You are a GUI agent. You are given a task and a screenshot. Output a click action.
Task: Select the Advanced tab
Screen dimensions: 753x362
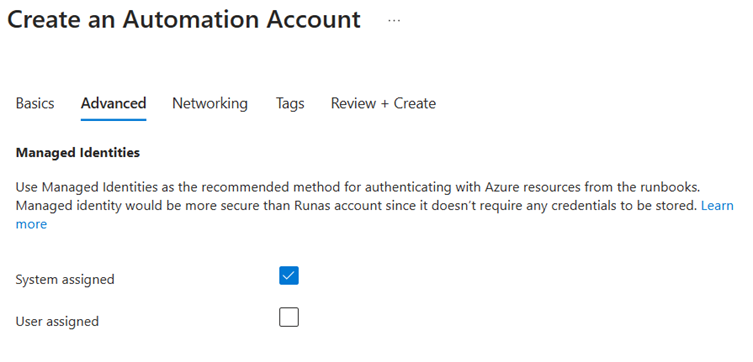click(x=113, y=103)
